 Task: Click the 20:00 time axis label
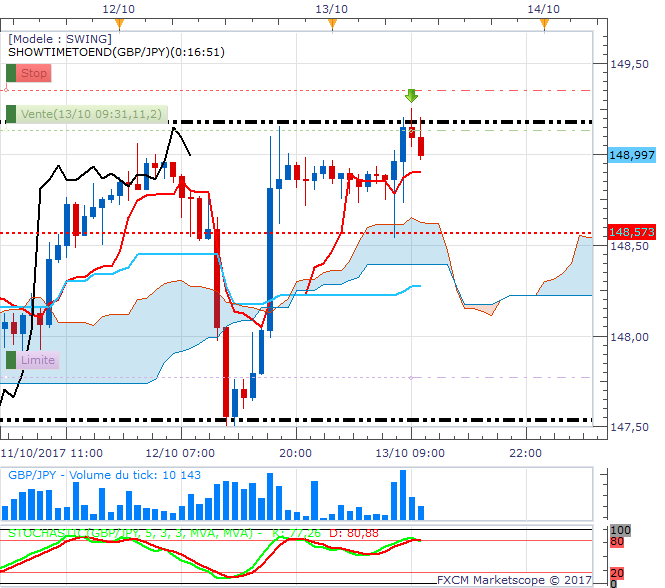coord(296,453)
